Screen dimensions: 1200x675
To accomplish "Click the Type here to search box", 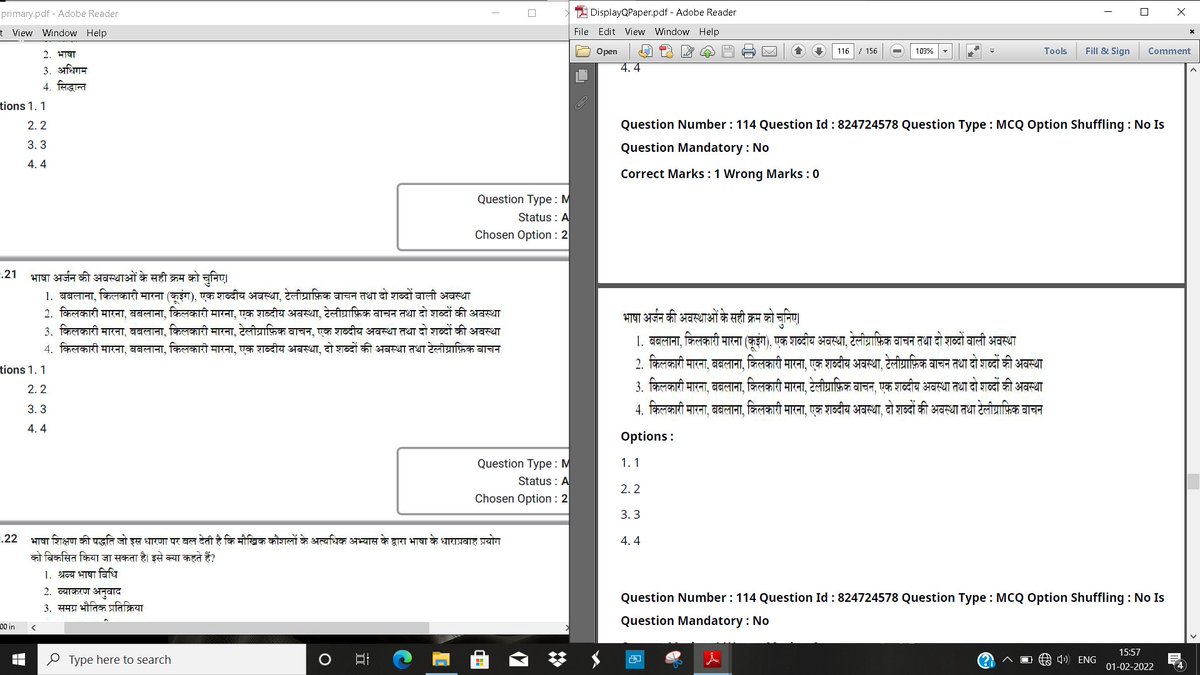I will (x=172, y=659).
